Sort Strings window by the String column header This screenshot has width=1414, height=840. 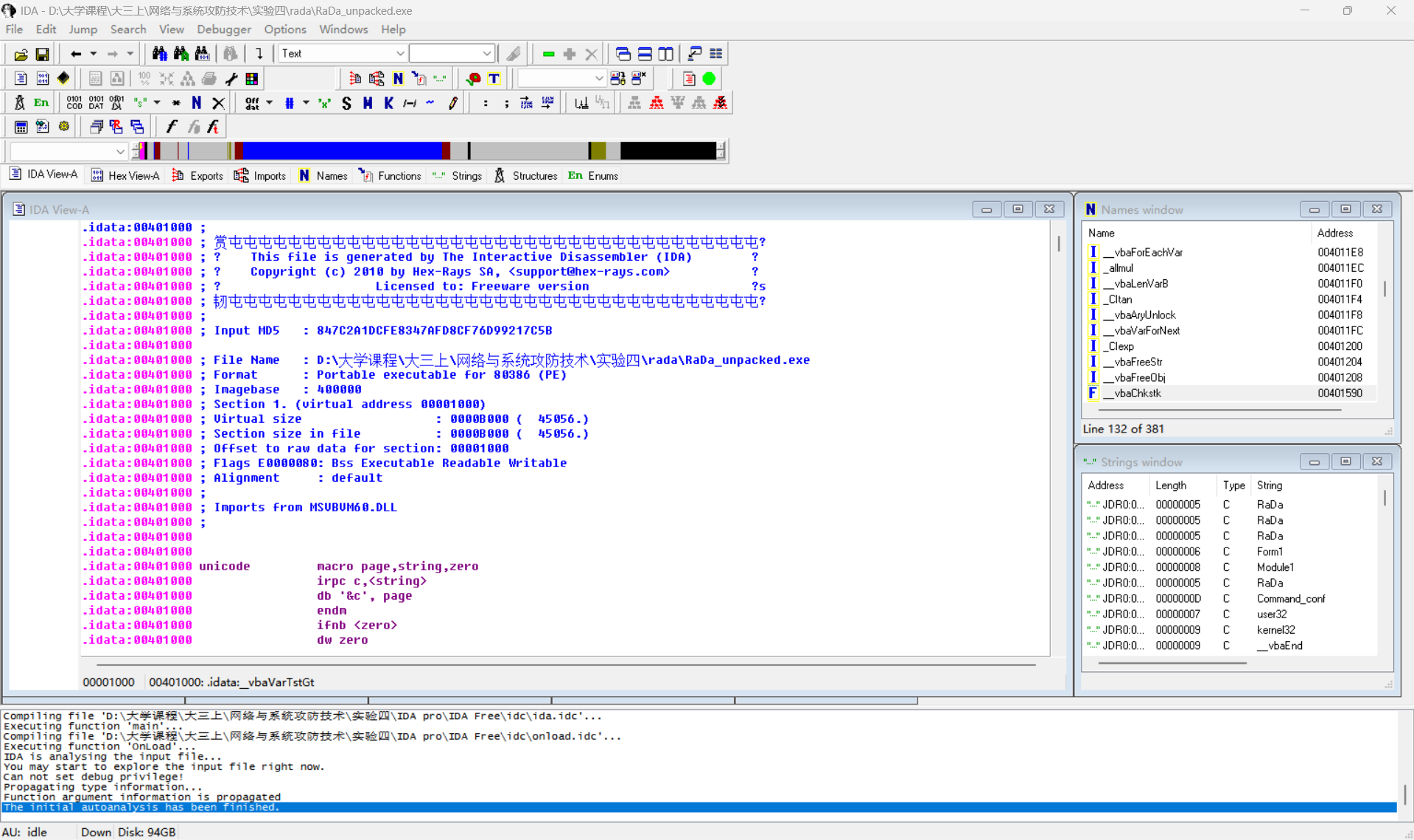point(1314,486)
